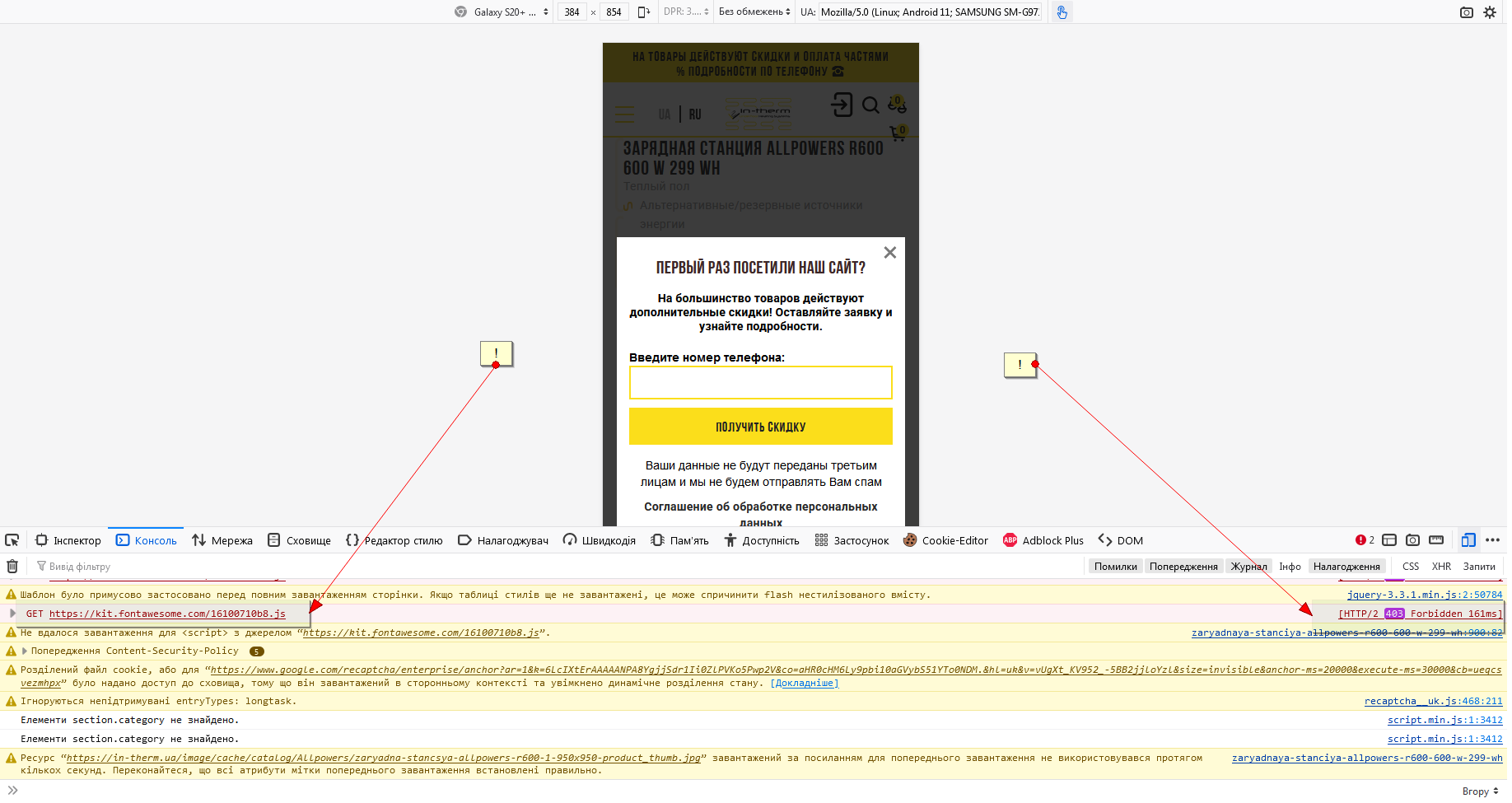Open jquery-3.3.1.min.js:2:50784 source link
The width and height of the screenshot is (1512, 803).
coord(1424,595)
